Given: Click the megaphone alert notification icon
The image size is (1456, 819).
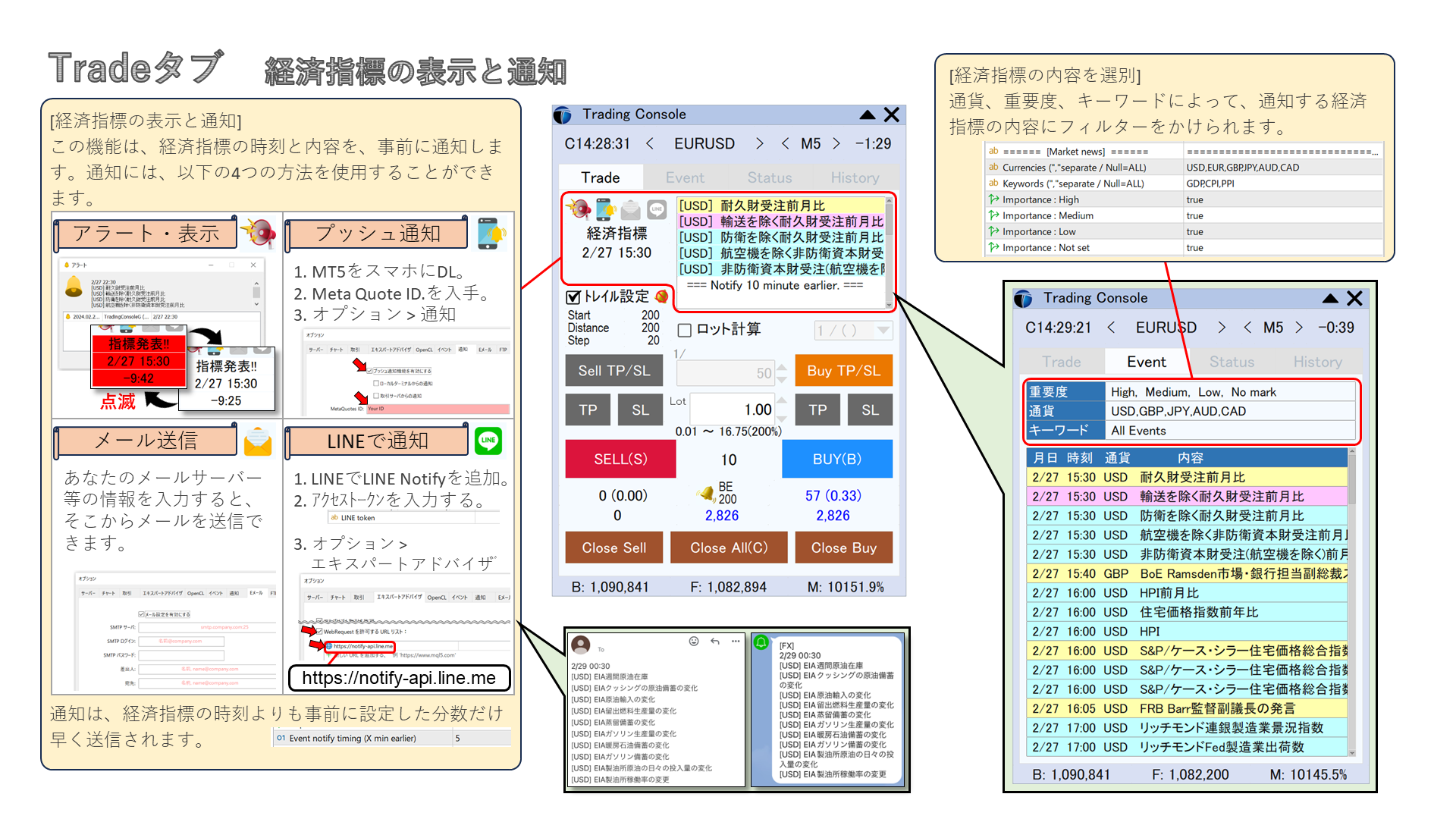Looking at the screenshot, I should tap(580, 209).
